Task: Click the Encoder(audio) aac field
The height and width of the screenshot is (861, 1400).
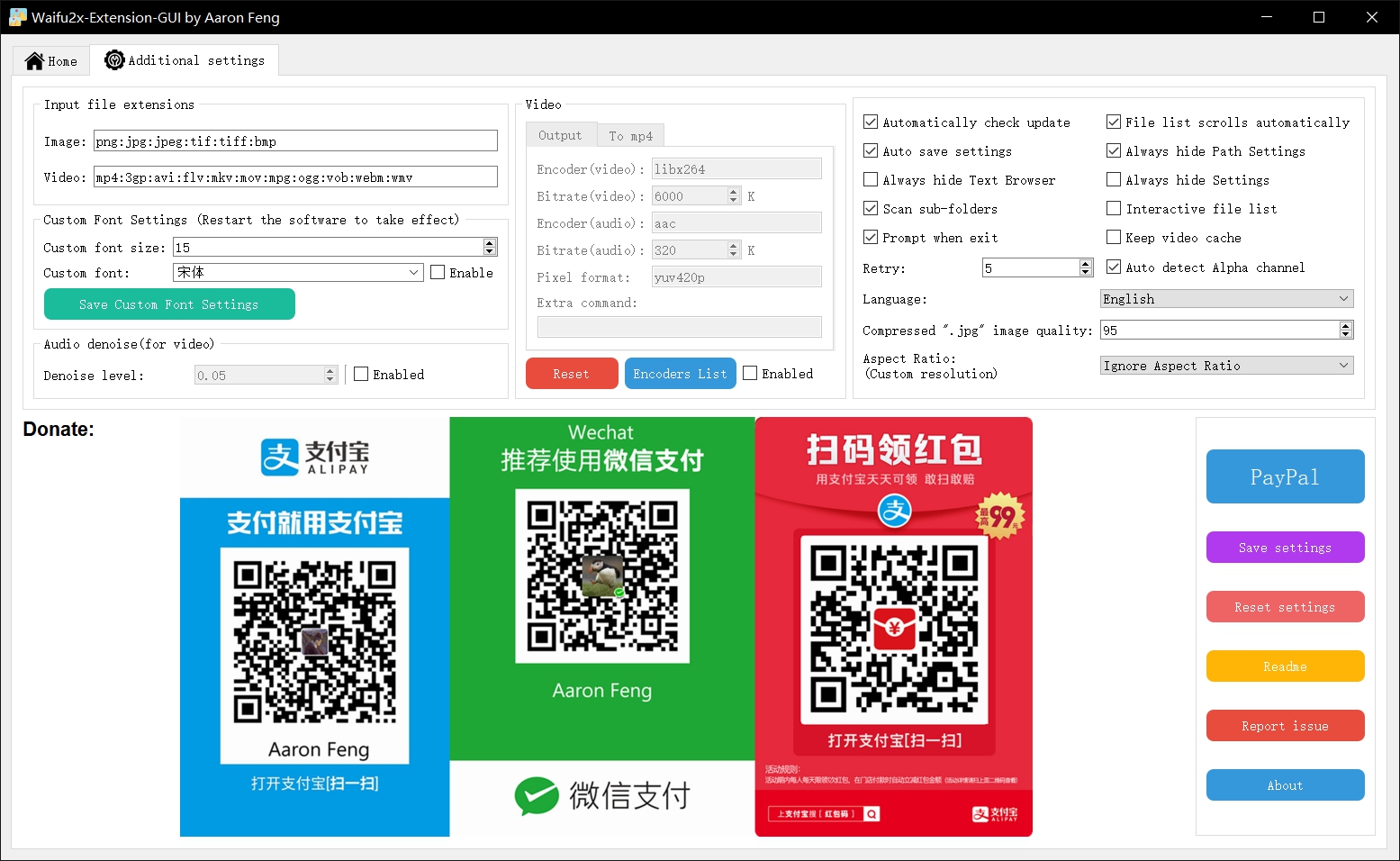Action: click(x=736, y=222)
